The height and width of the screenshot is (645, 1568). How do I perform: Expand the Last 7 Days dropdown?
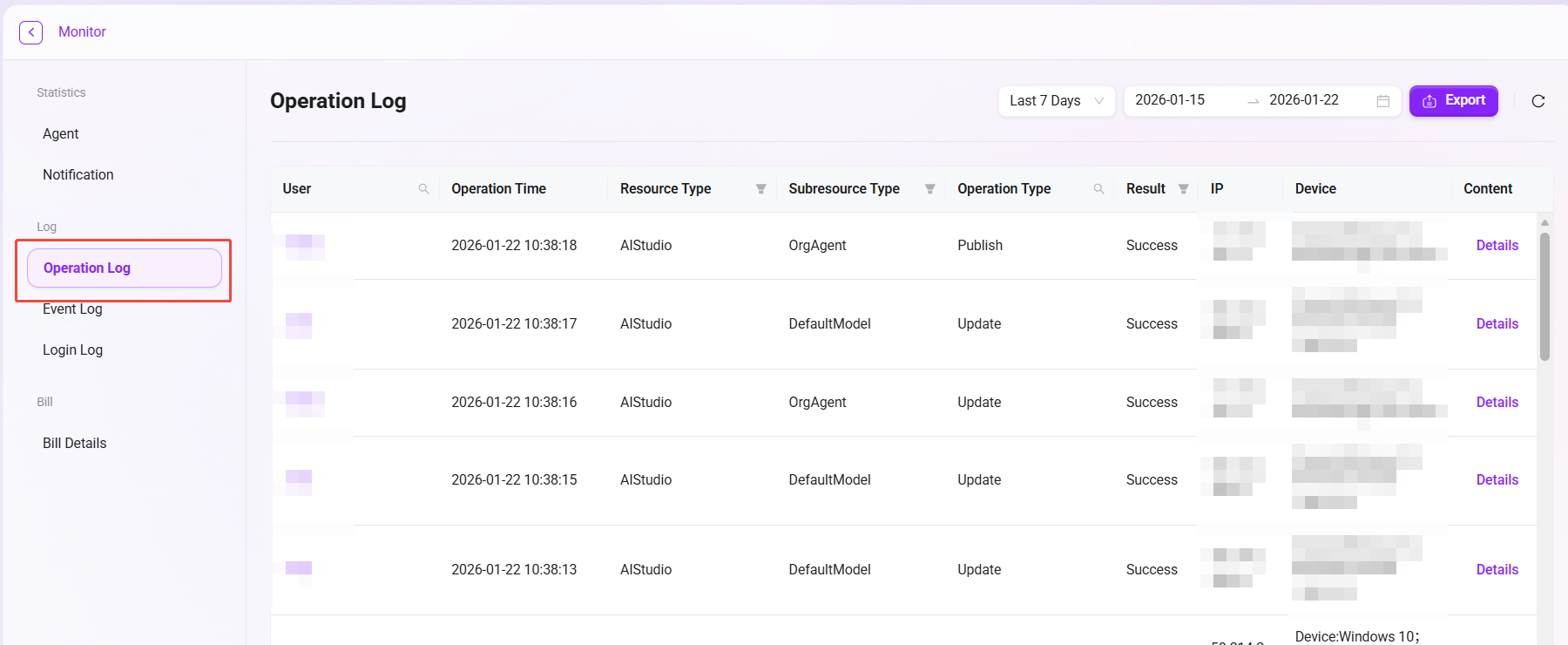[1056, 101]
